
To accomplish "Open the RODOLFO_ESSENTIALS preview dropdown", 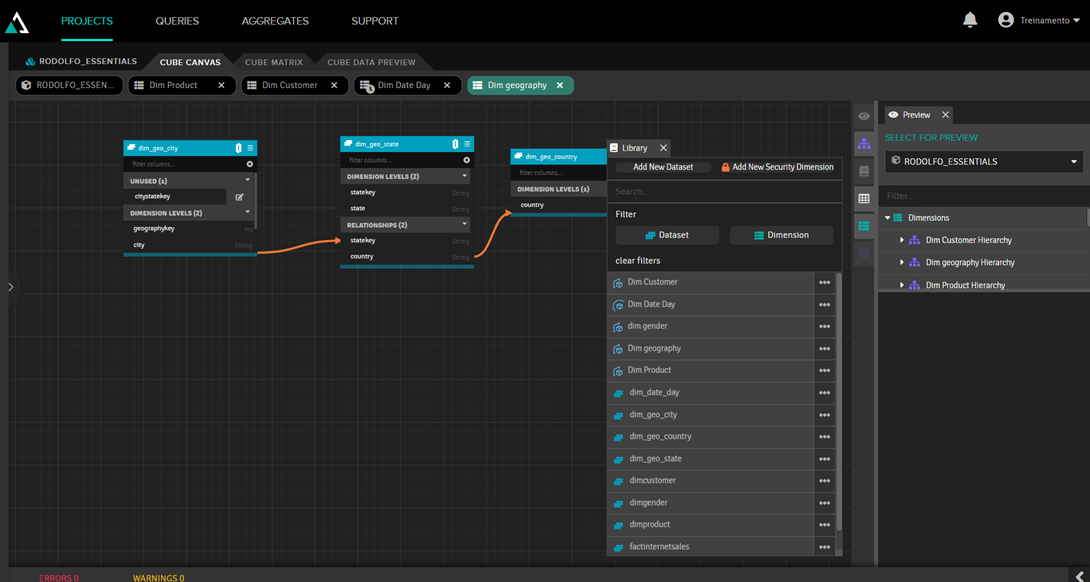I will pos(983,161).
